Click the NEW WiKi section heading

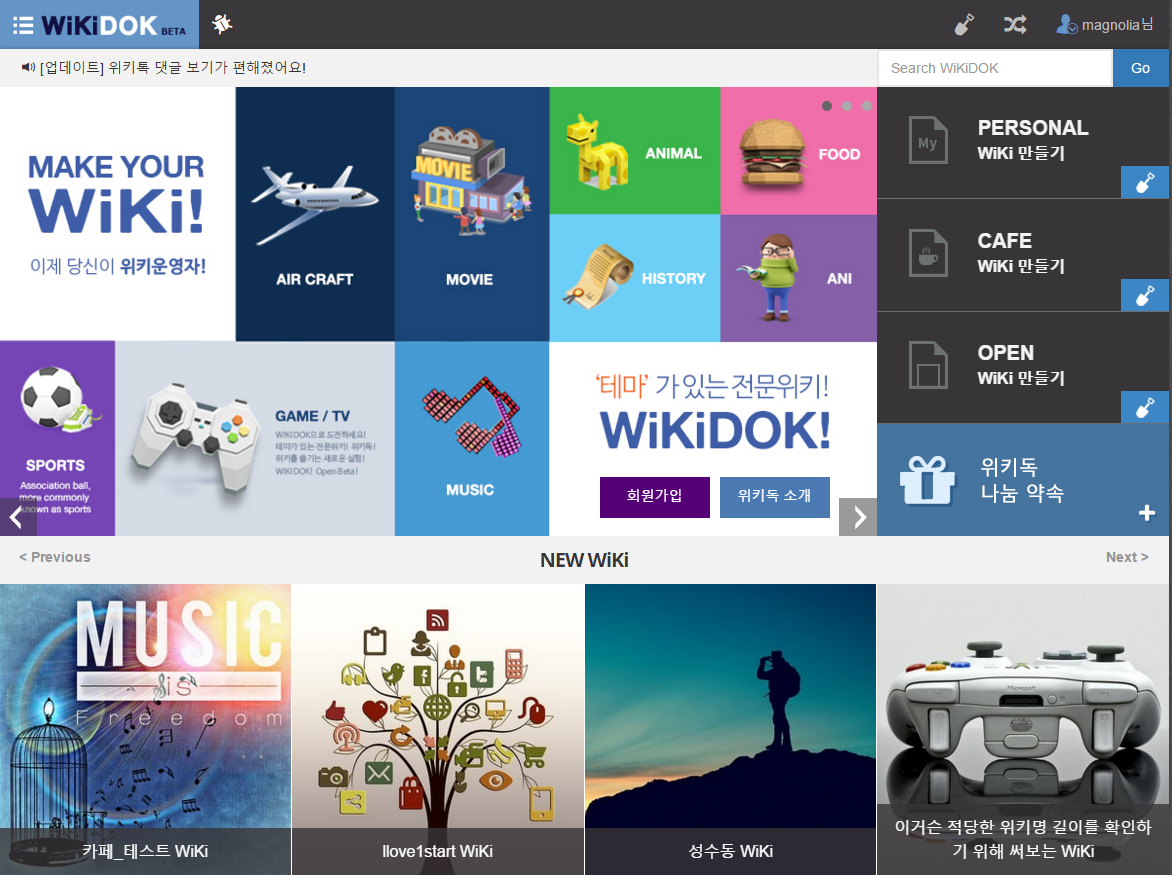585,560
